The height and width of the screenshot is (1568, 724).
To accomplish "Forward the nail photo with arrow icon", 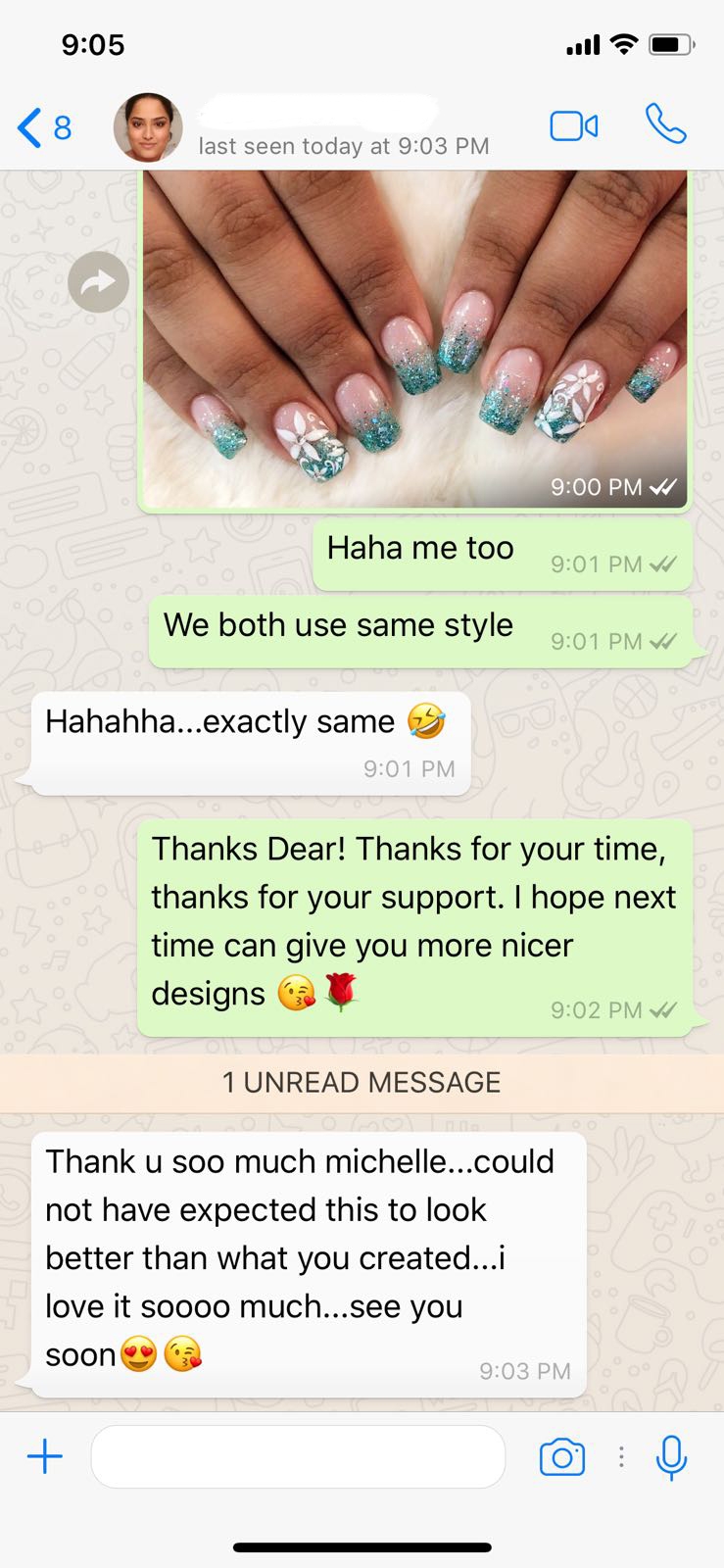I will coord(99,283).
